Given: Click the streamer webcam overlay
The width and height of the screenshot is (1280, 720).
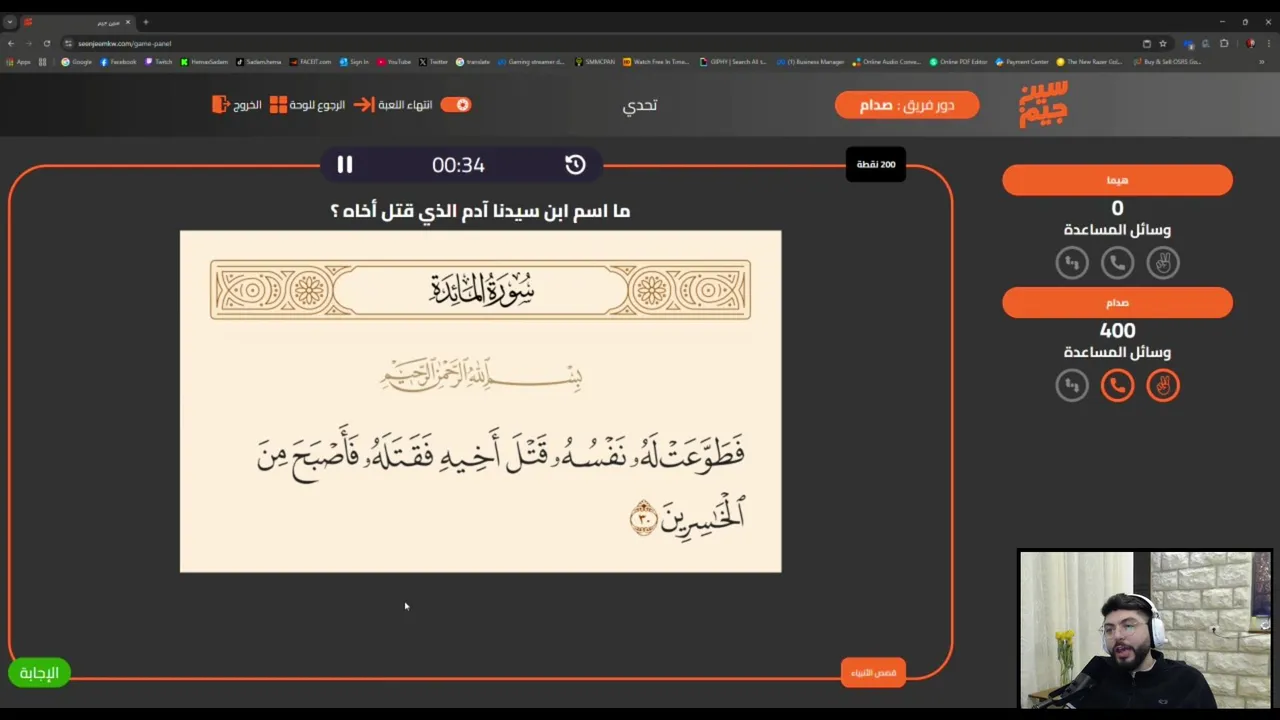Looking at the screenshot, I should point(1145,629).
